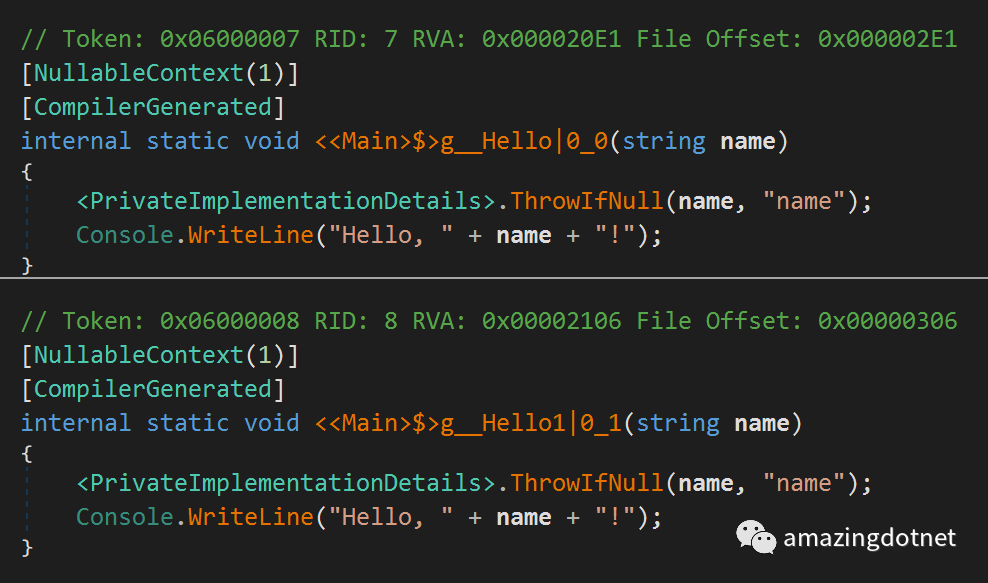Screen dimensions: 988x583
Task: Click 'internal' keyword of g__Hello1|0_1 declaration
Action: pos(76,423)
